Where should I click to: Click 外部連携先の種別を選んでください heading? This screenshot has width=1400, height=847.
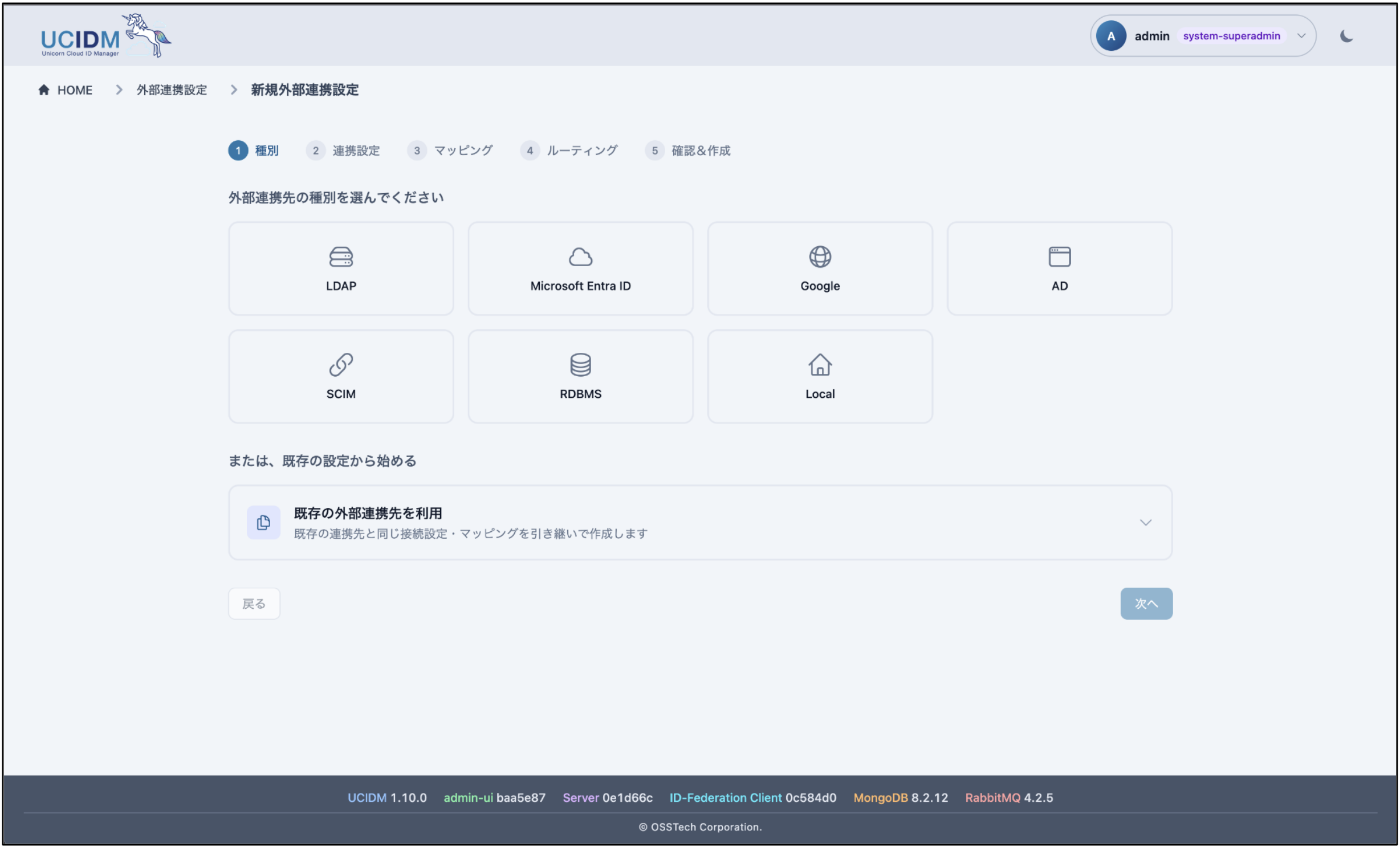coord(336,198)
